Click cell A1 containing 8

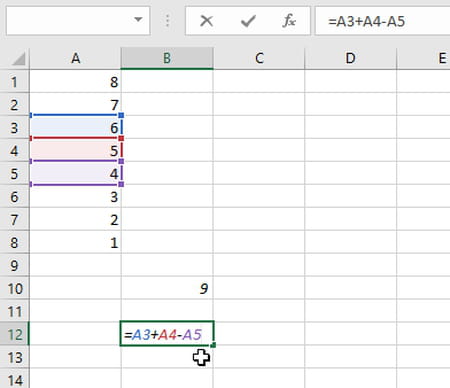click(75, 82)
